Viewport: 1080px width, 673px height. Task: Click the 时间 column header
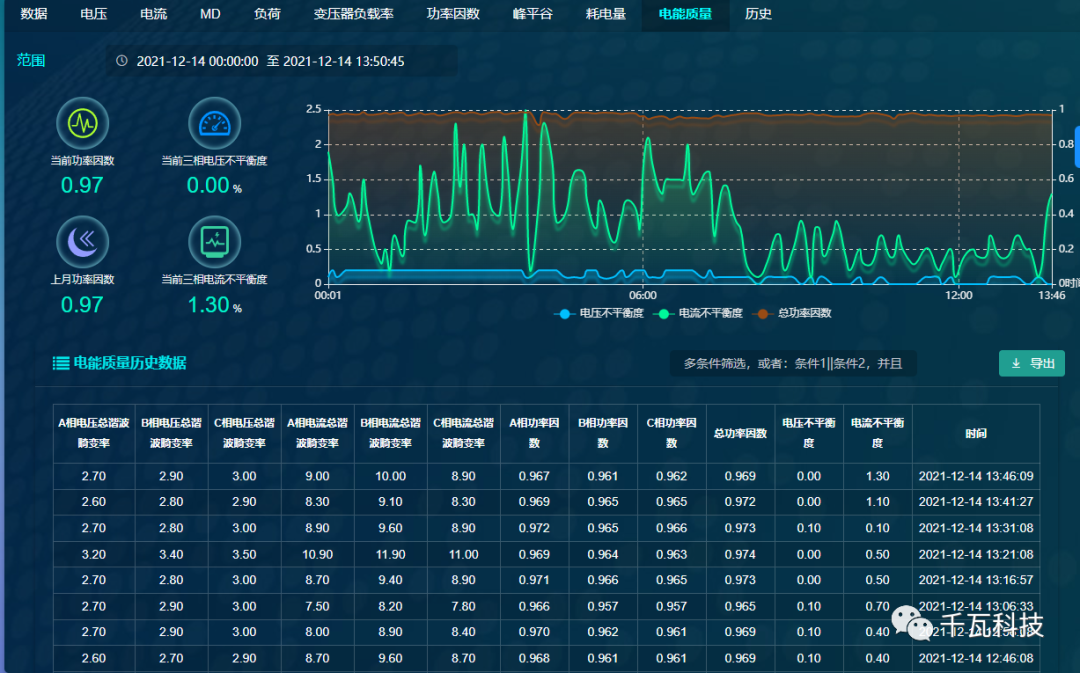[x=976, y=433]
